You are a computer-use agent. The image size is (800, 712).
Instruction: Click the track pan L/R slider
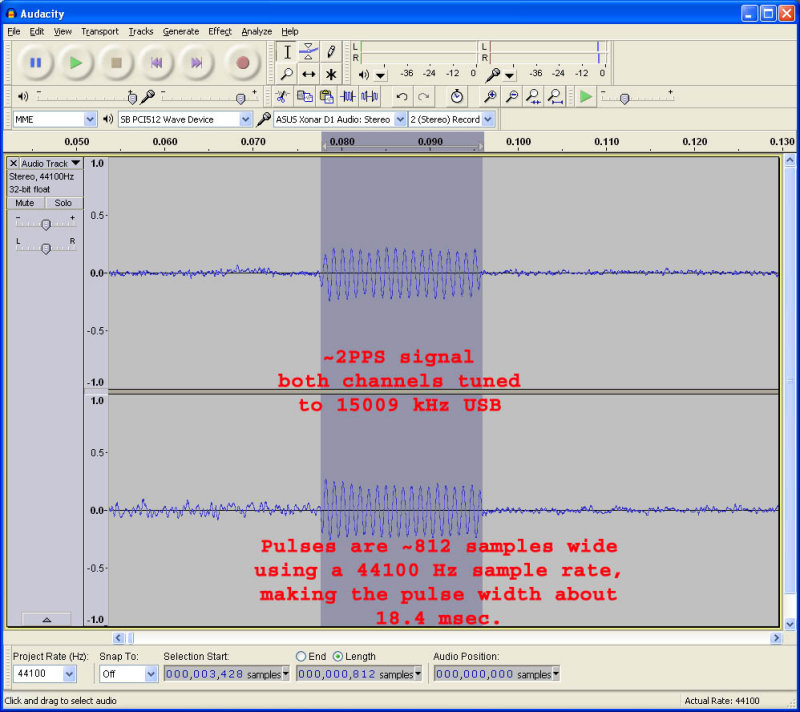coord(46,248)
